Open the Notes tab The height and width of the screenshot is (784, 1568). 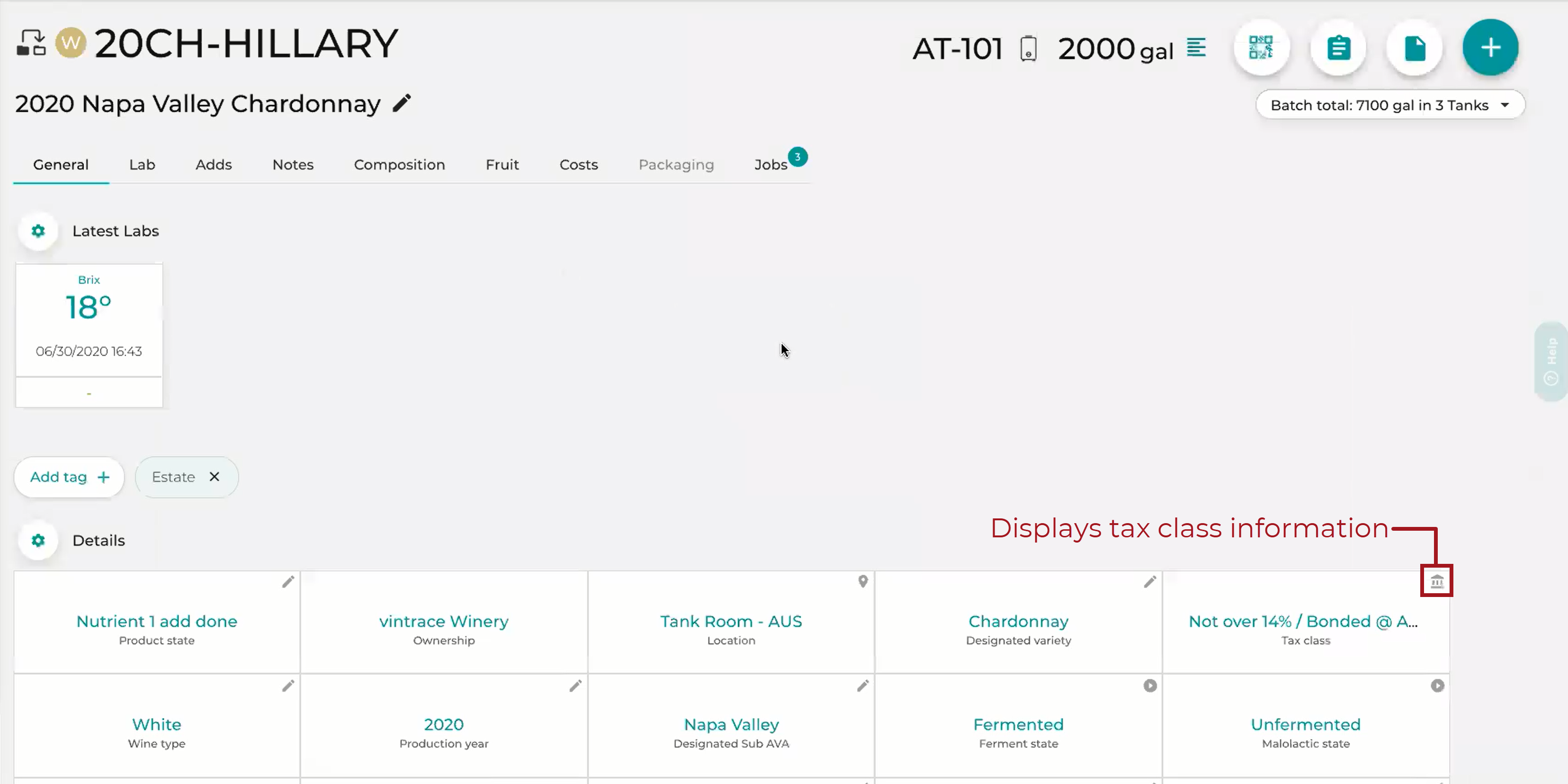coord(293,164)
